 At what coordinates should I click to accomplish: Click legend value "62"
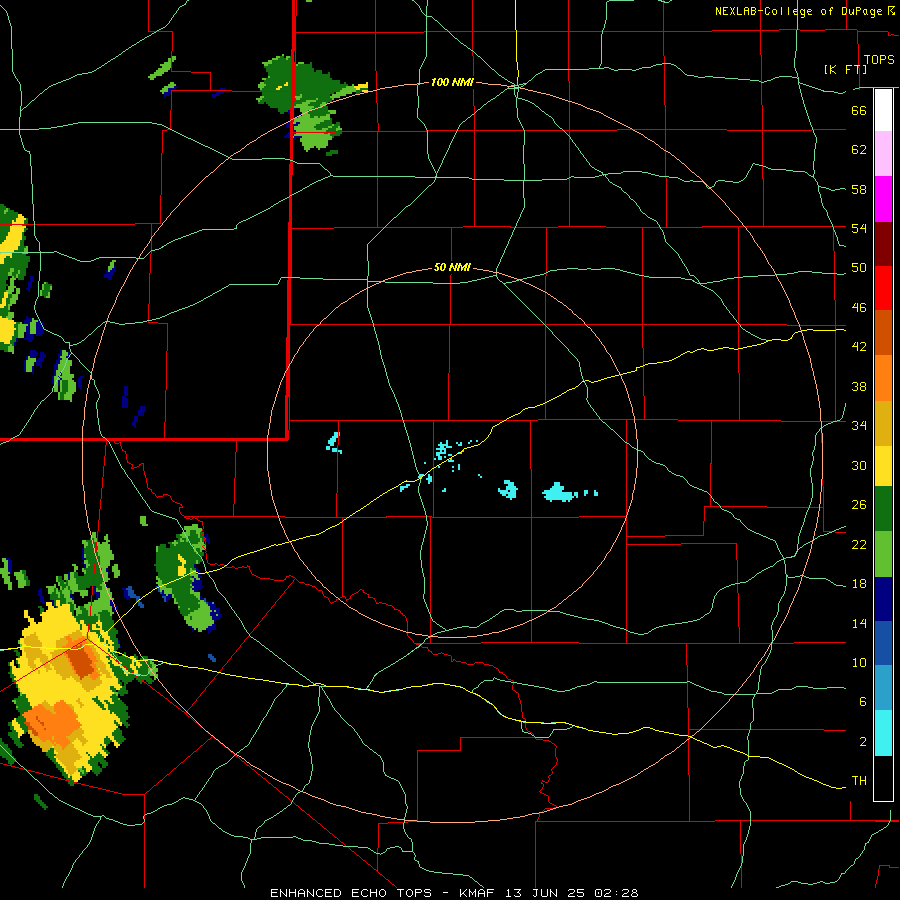tap(859, 150)
